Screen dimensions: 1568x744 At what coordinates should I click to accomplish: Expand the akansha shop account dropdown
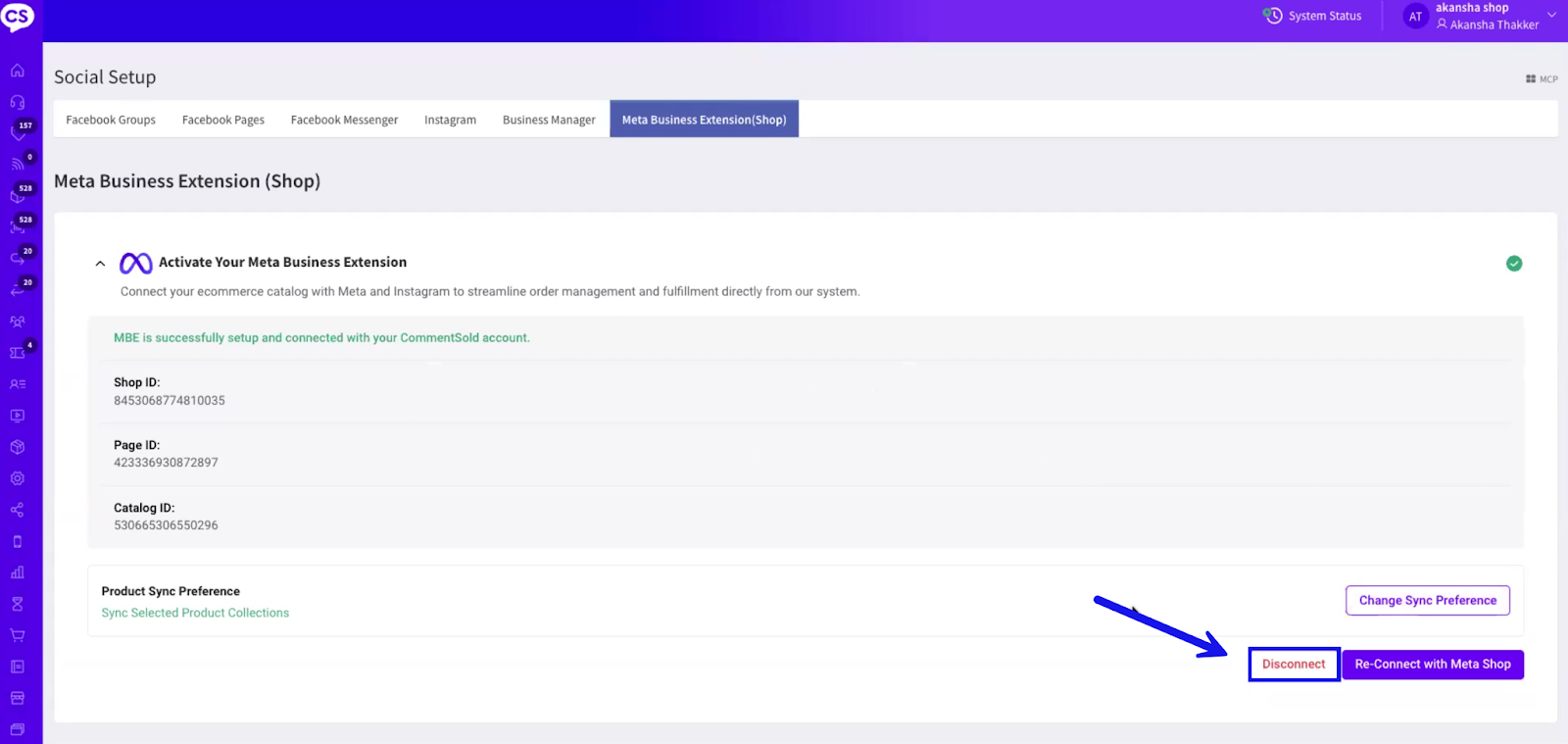1551,16
